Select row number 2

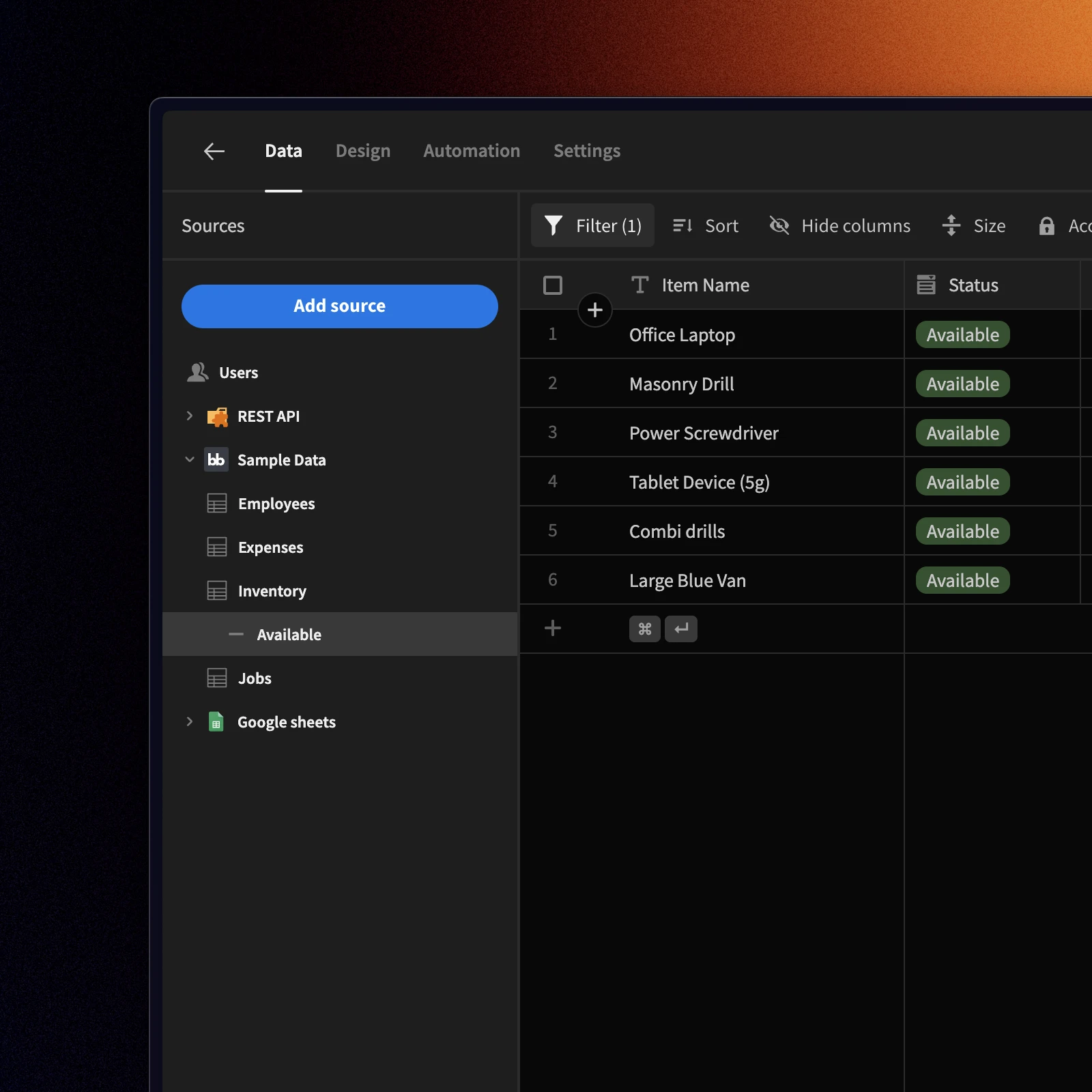point(553,383)
